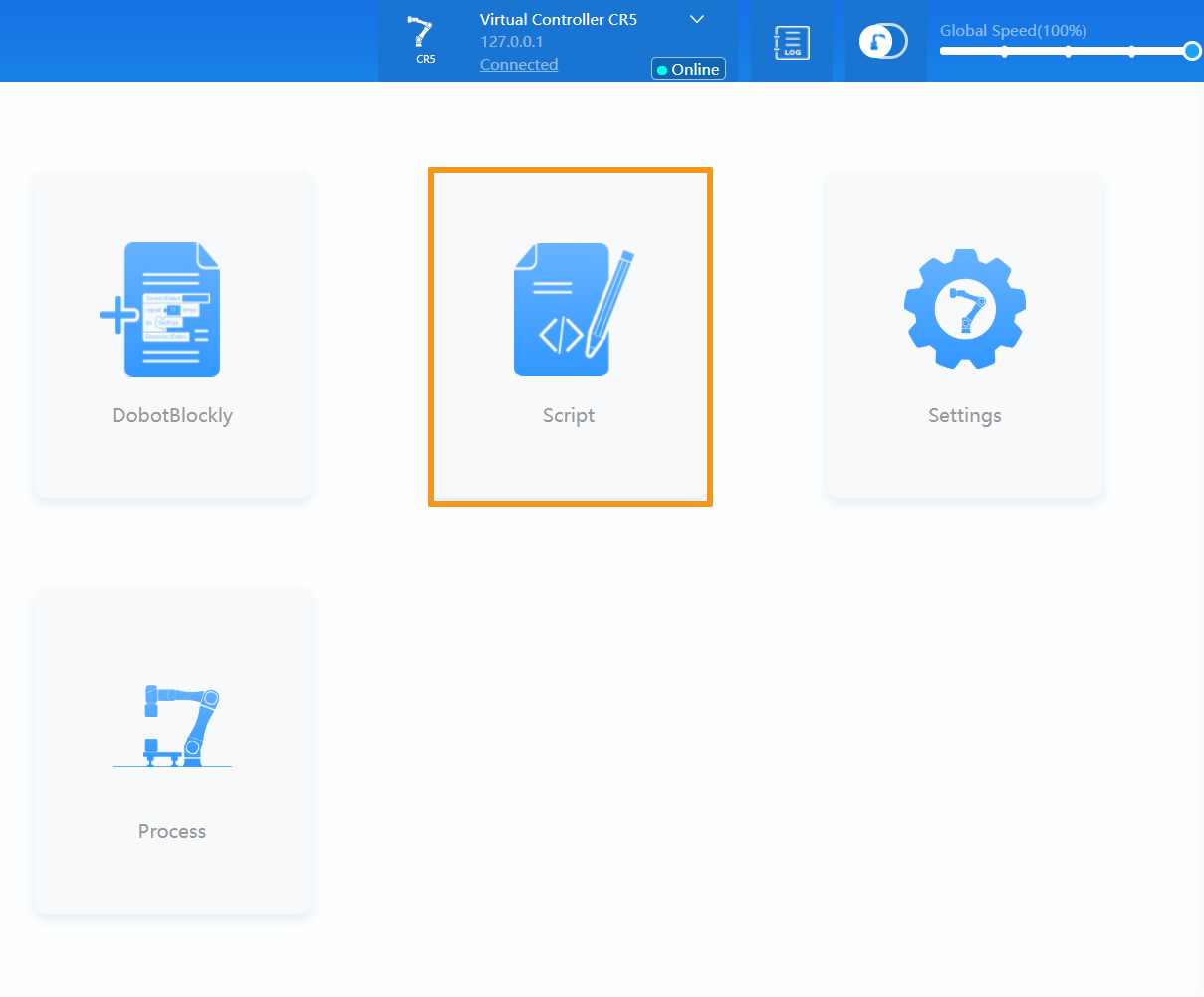1204x997 pixels.
Task: Open the Script editor icon
Action: tap(574, 310)
